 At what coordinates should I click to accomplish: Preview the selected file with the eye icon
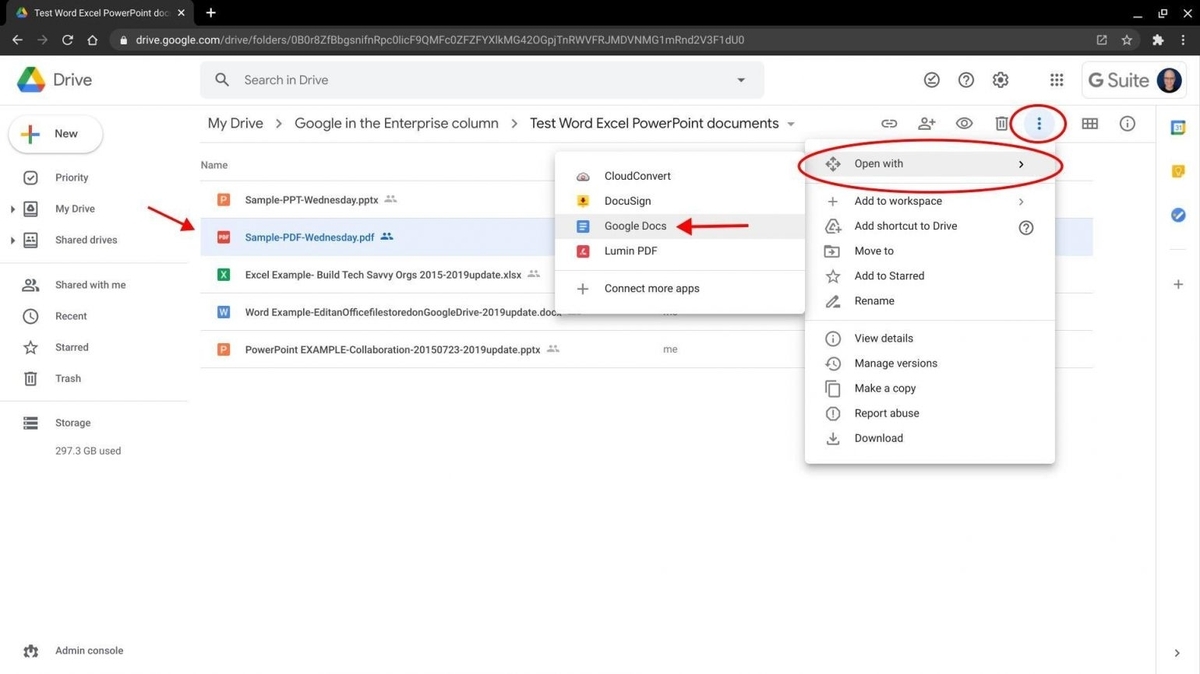pos(964,123)
